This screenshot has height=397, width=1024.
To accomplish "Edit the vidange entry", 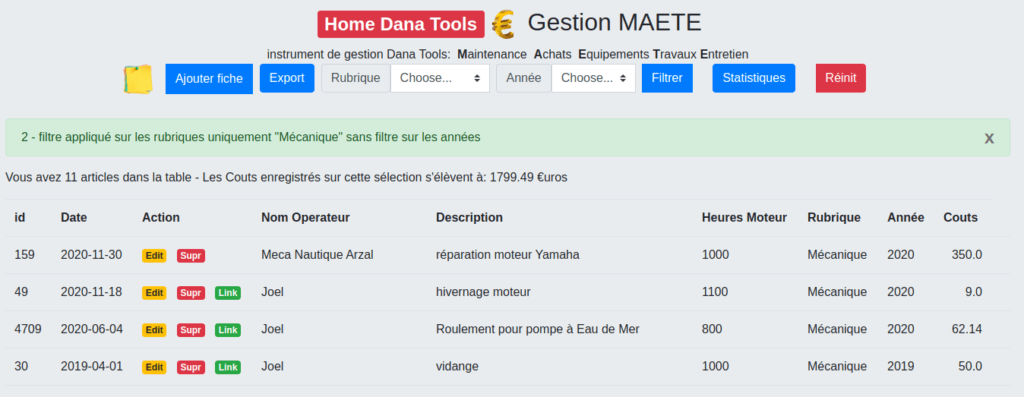I will pos(154,368).
